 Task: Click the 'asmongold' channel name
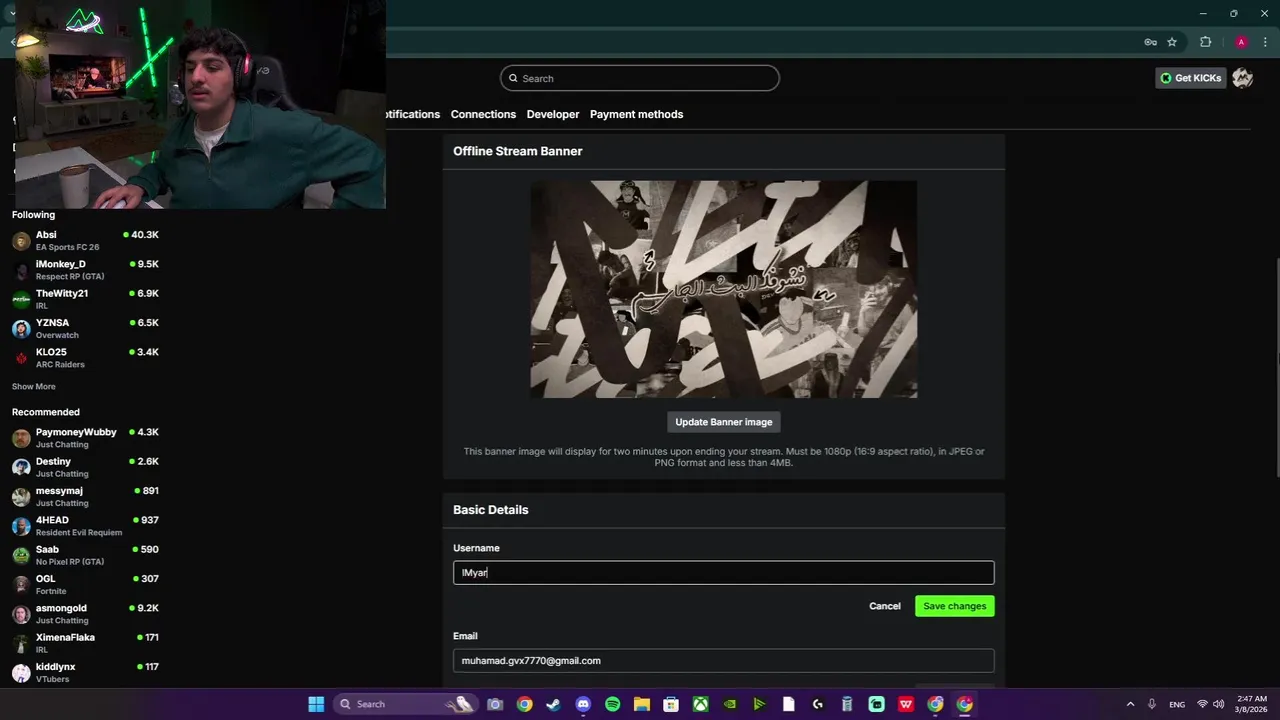[61, 608]
